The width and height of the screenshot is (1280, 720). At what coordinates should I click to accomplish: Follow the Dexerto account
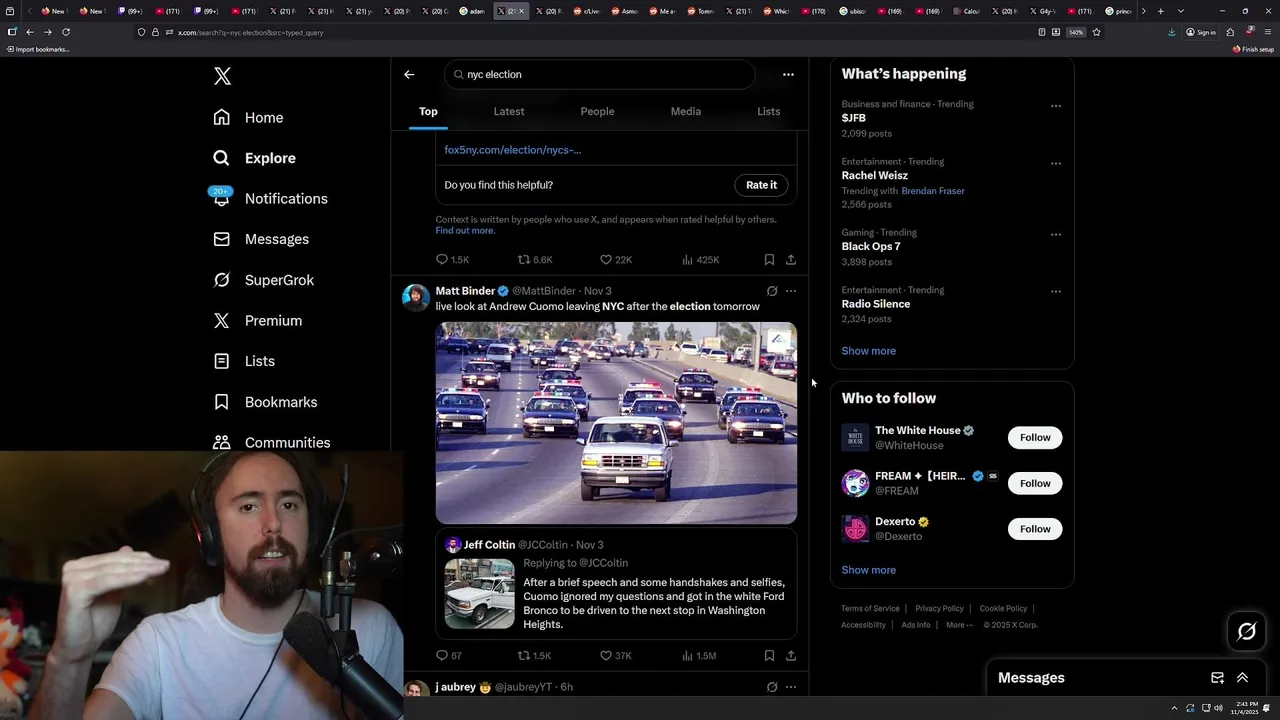1035,529
